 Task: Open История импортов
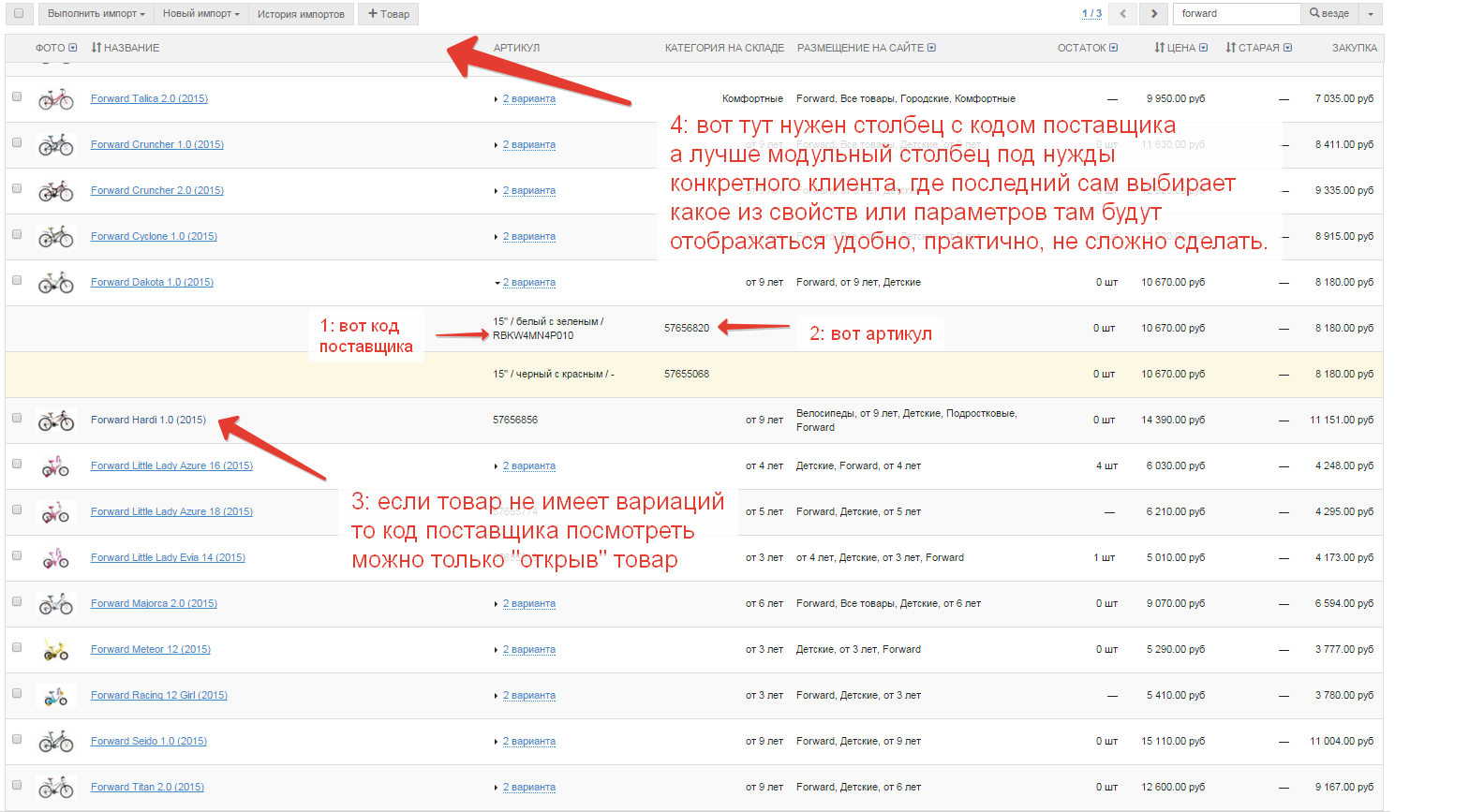(301, 14)
